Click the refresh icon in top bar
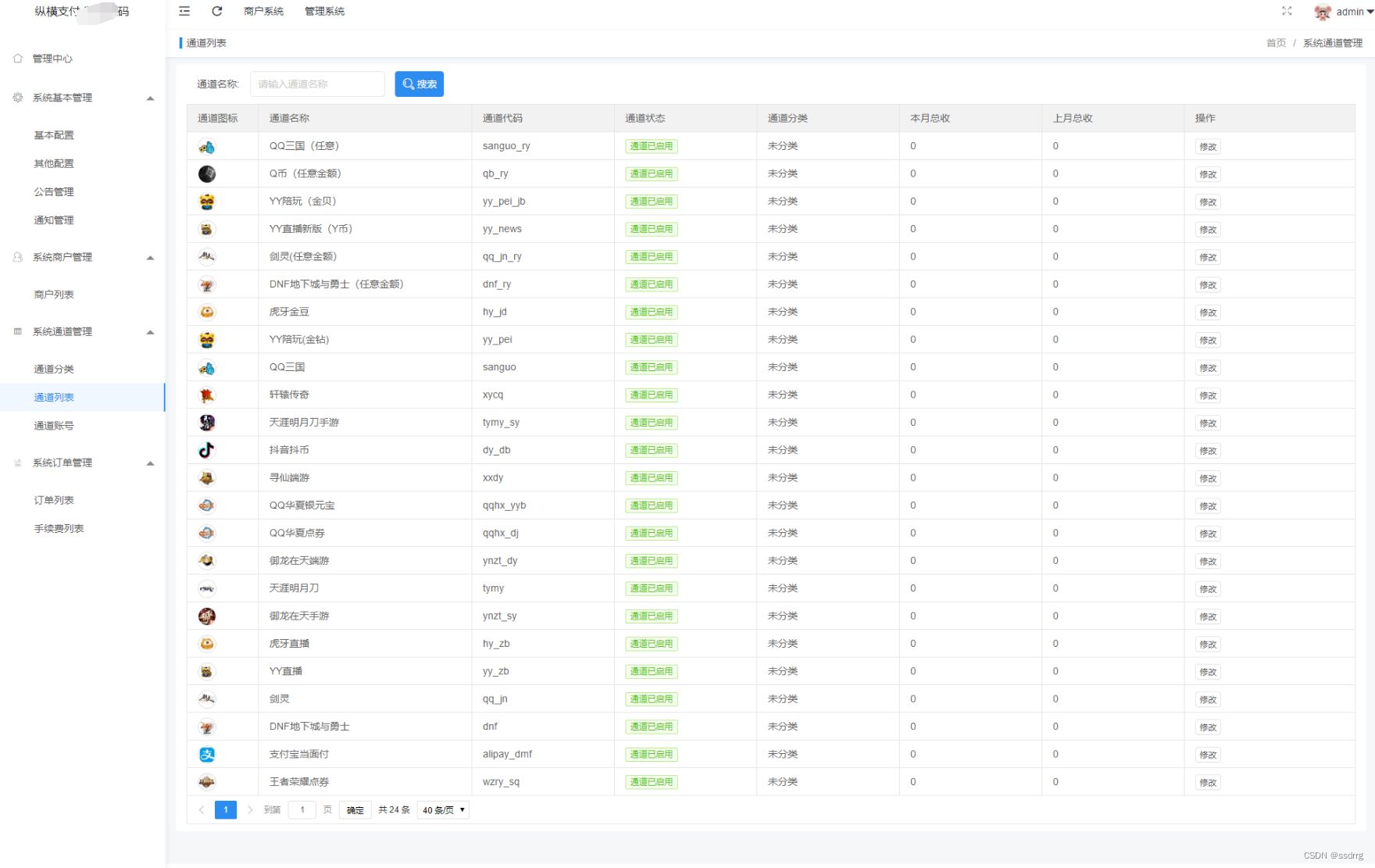The height and width of the screenshot is (868, 1375). coord(217,11)
